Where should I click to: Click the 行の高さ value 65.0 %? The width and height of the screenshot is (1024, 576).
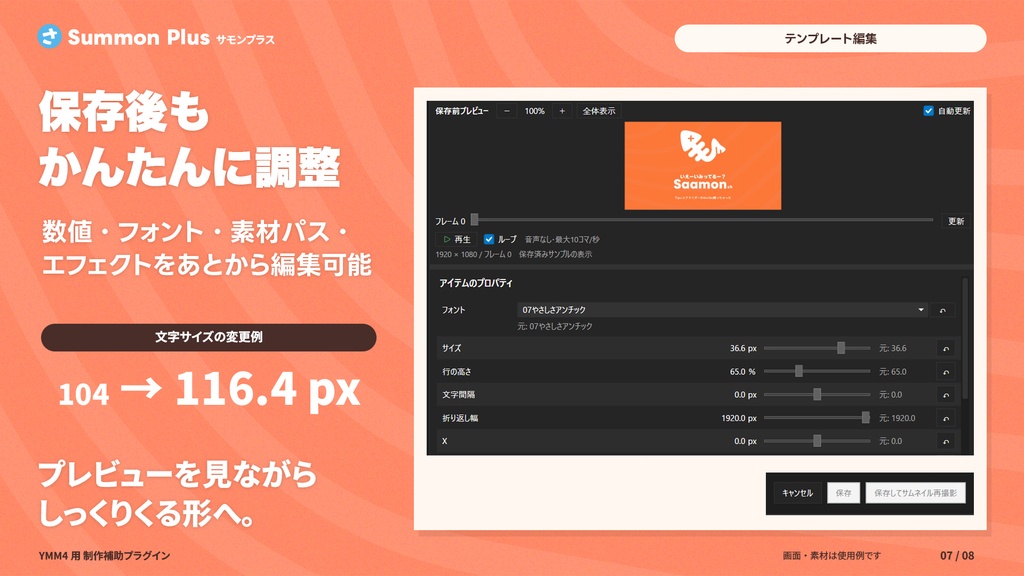[743, 372]
